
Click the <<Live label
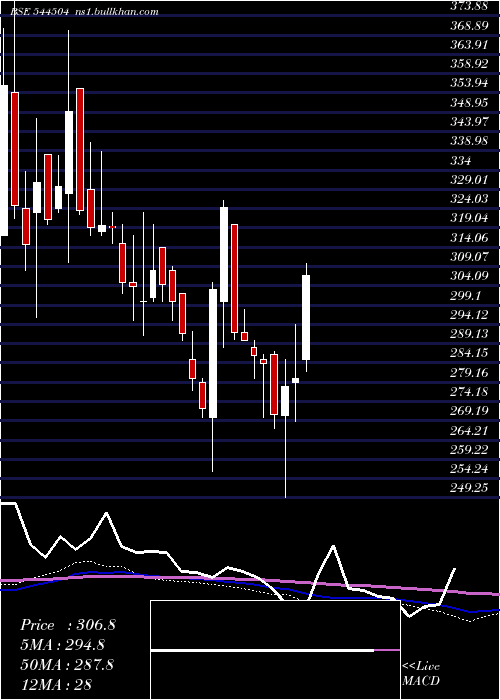click(x=421, y=667)
